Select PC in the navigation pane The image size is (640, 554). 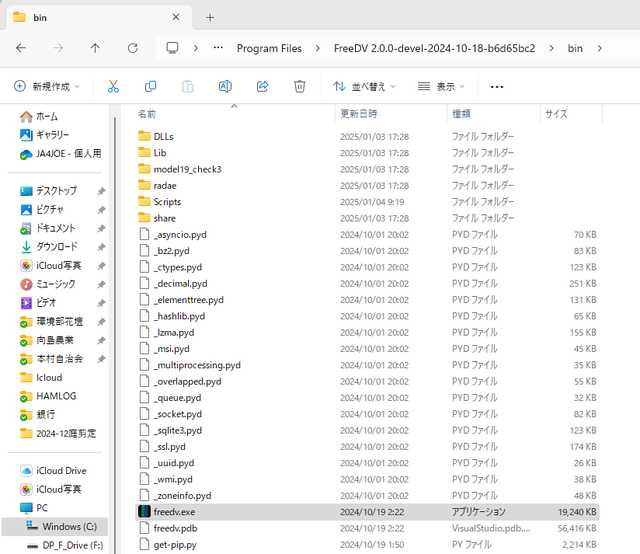[34, 508]
